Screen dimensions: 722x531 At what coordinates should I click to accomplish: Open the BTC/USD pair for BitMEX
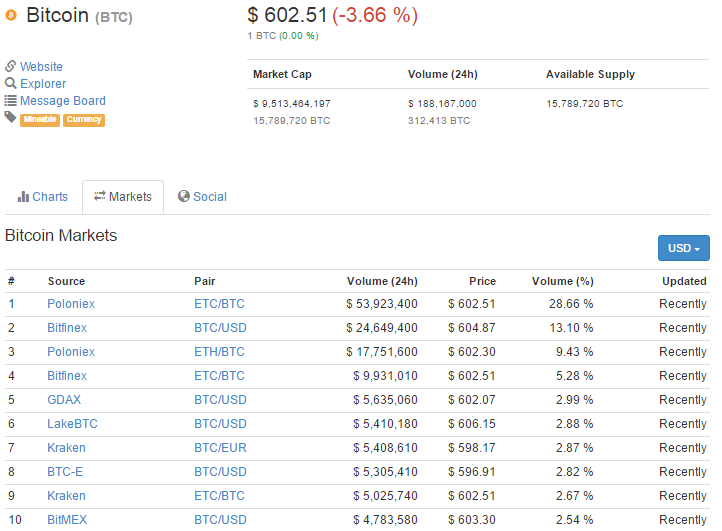[x=220, y=519]
